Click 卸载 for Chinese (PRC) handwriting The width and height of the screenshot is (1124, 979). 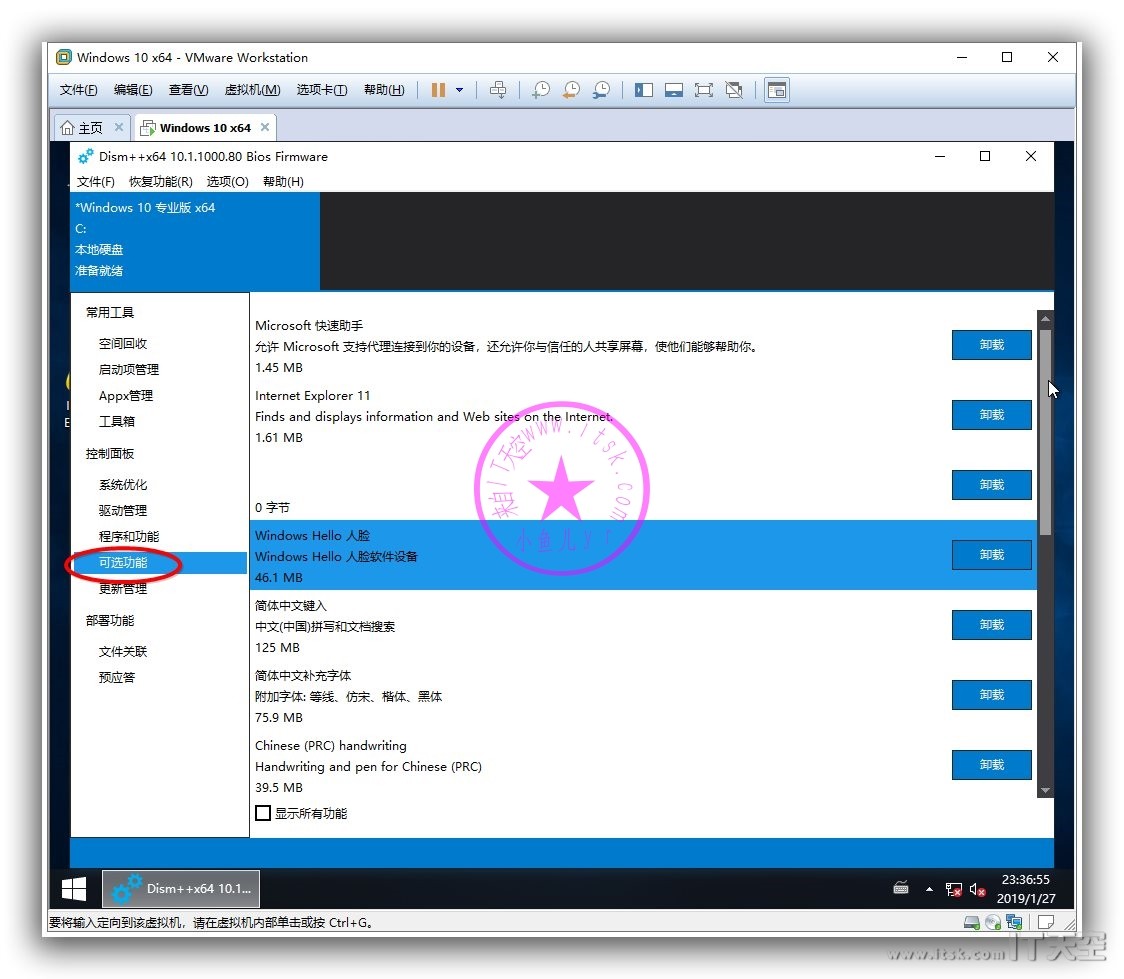991,765
